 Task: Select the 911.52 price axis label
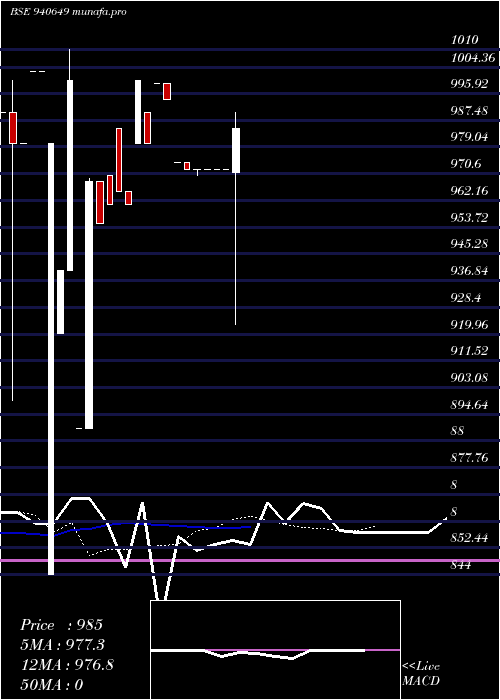point(469,351)
